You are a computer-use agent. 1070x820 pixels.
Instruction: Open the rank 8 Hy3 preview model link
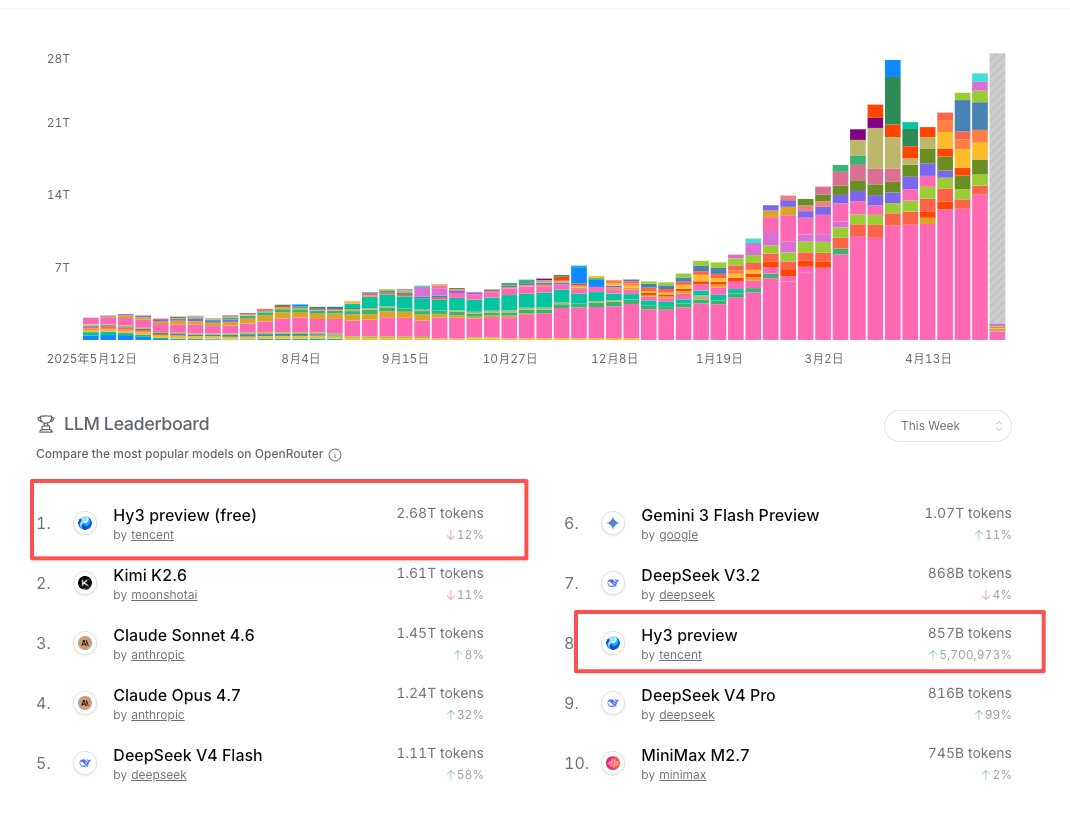pyautogui.click(x=689, y=635)
